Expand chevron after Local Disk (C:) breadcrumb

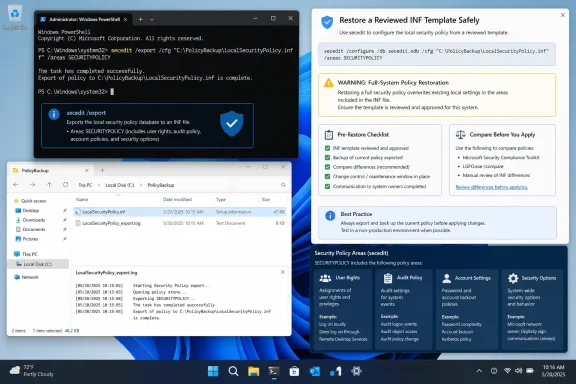point(141,185)
